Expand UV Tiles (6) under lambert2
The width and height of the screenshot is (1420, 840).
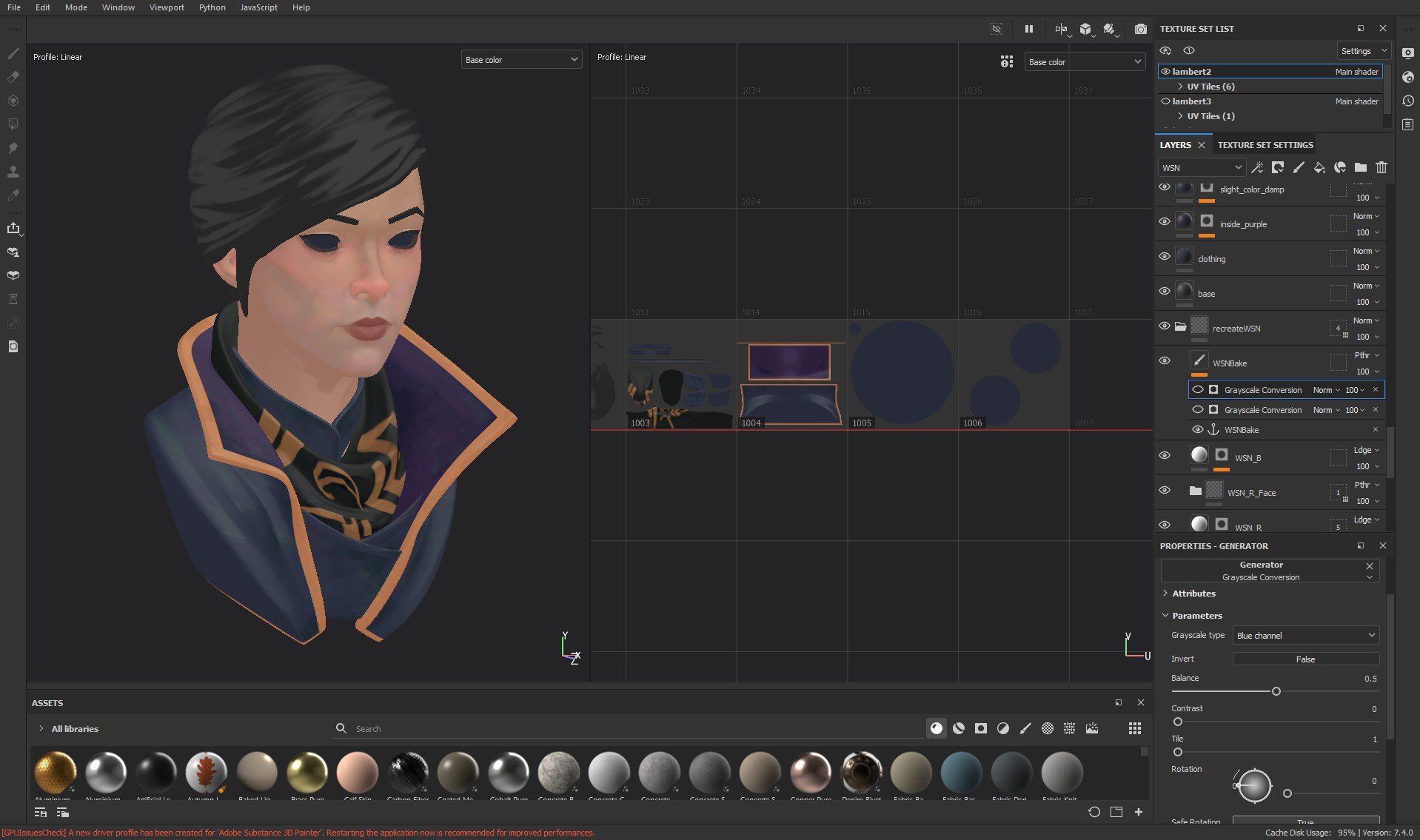click(1180, 87)
